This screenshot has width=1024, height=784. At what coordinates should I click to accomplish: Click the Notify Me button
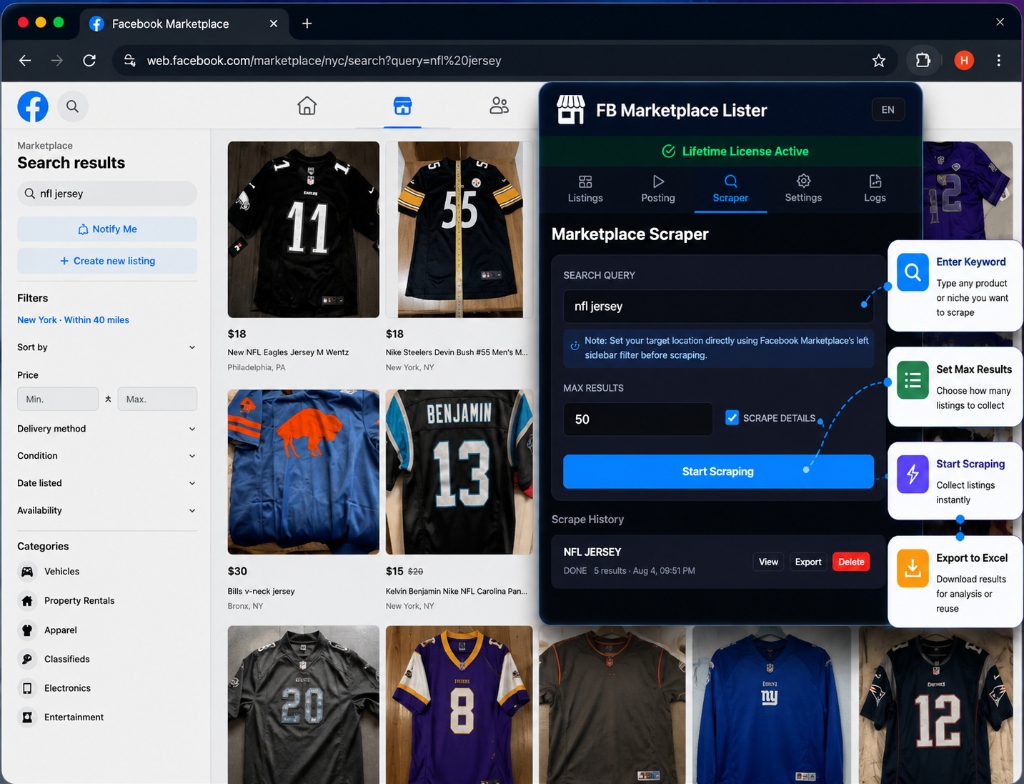pyautogui.click(x=107, y=229)
